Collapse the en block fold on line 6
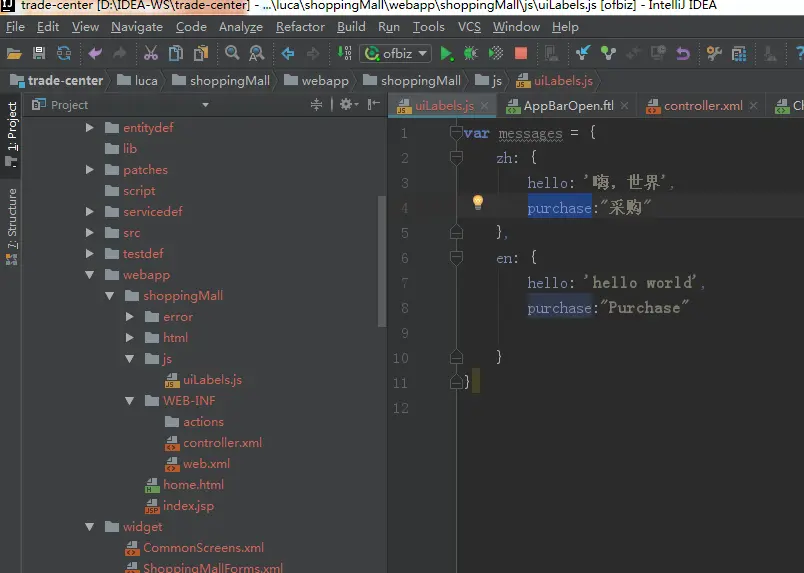The image size is (804, 573). pos(456,258)
